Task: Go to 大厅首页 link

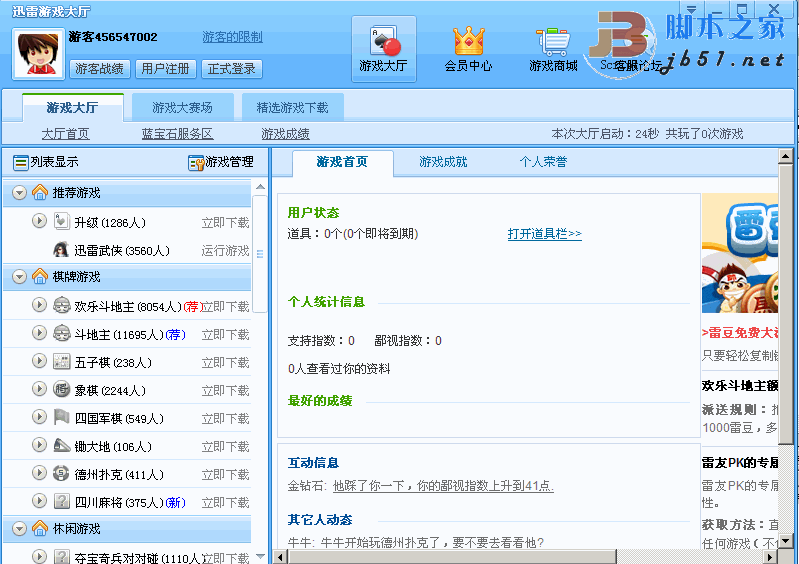Action: tap(66, 134)
